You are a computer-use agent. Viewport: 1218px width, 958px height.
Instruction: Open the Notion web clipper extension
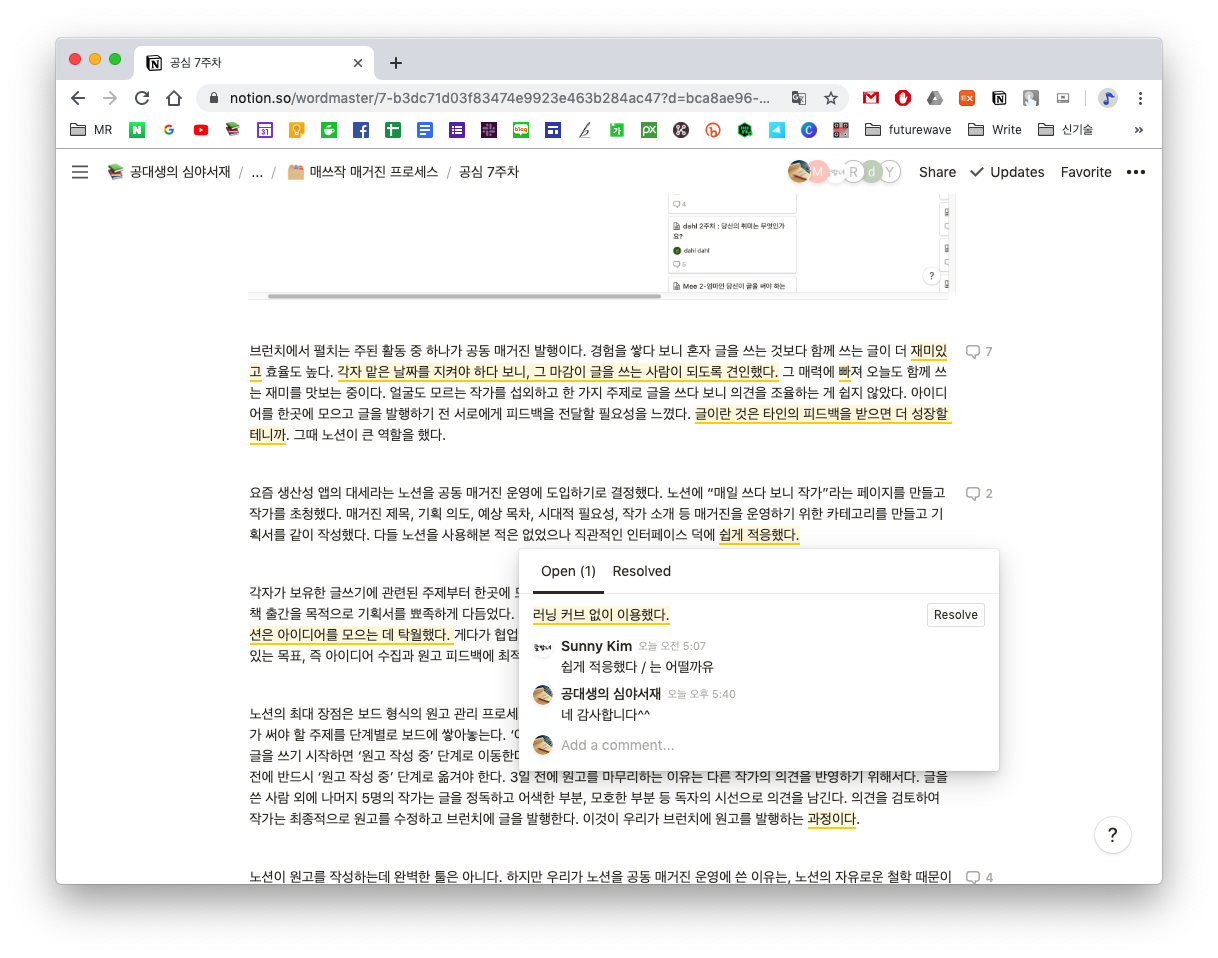point(999,98)
